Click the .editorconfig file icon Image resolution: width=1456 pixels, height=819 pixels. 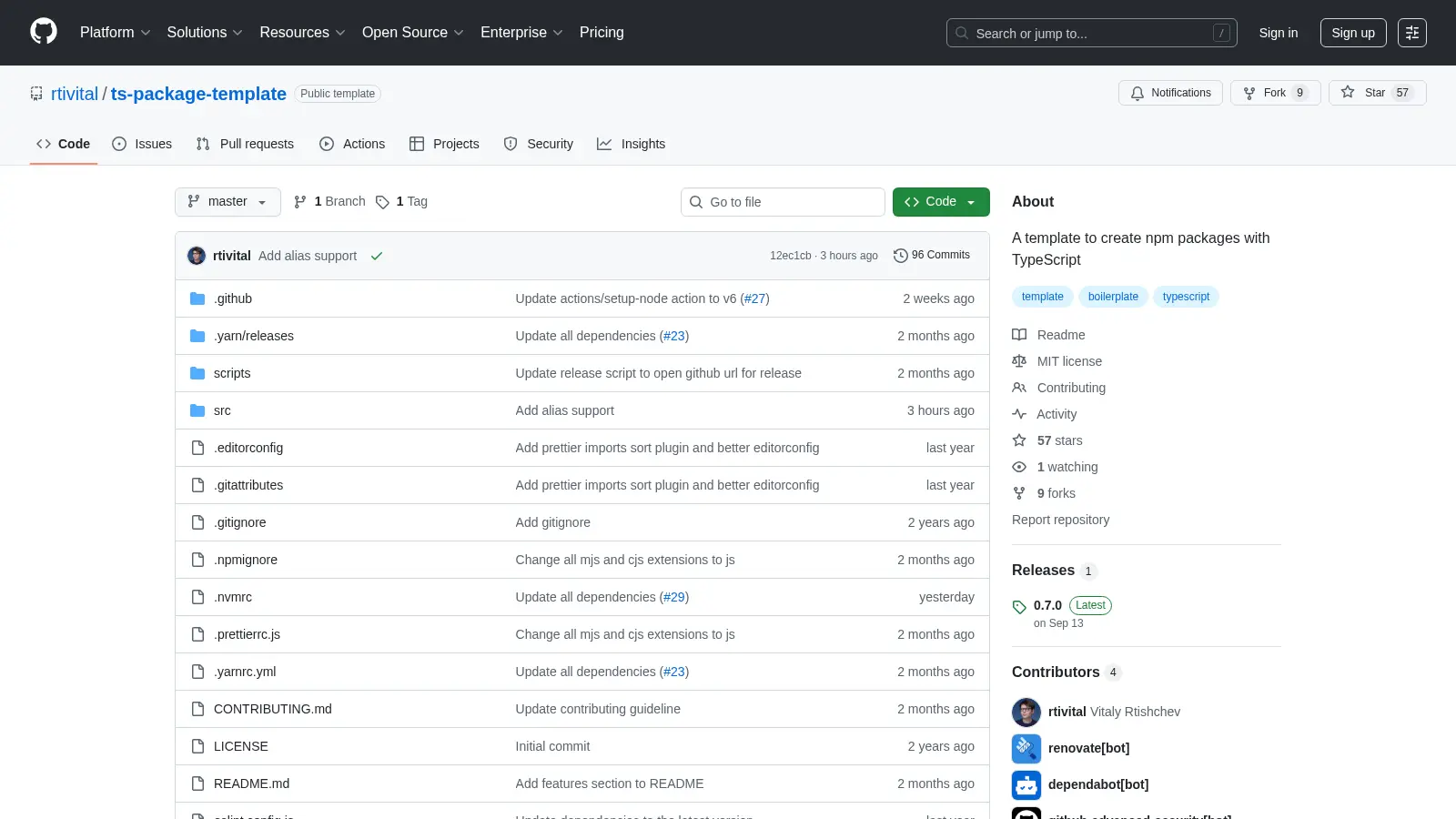197,448
